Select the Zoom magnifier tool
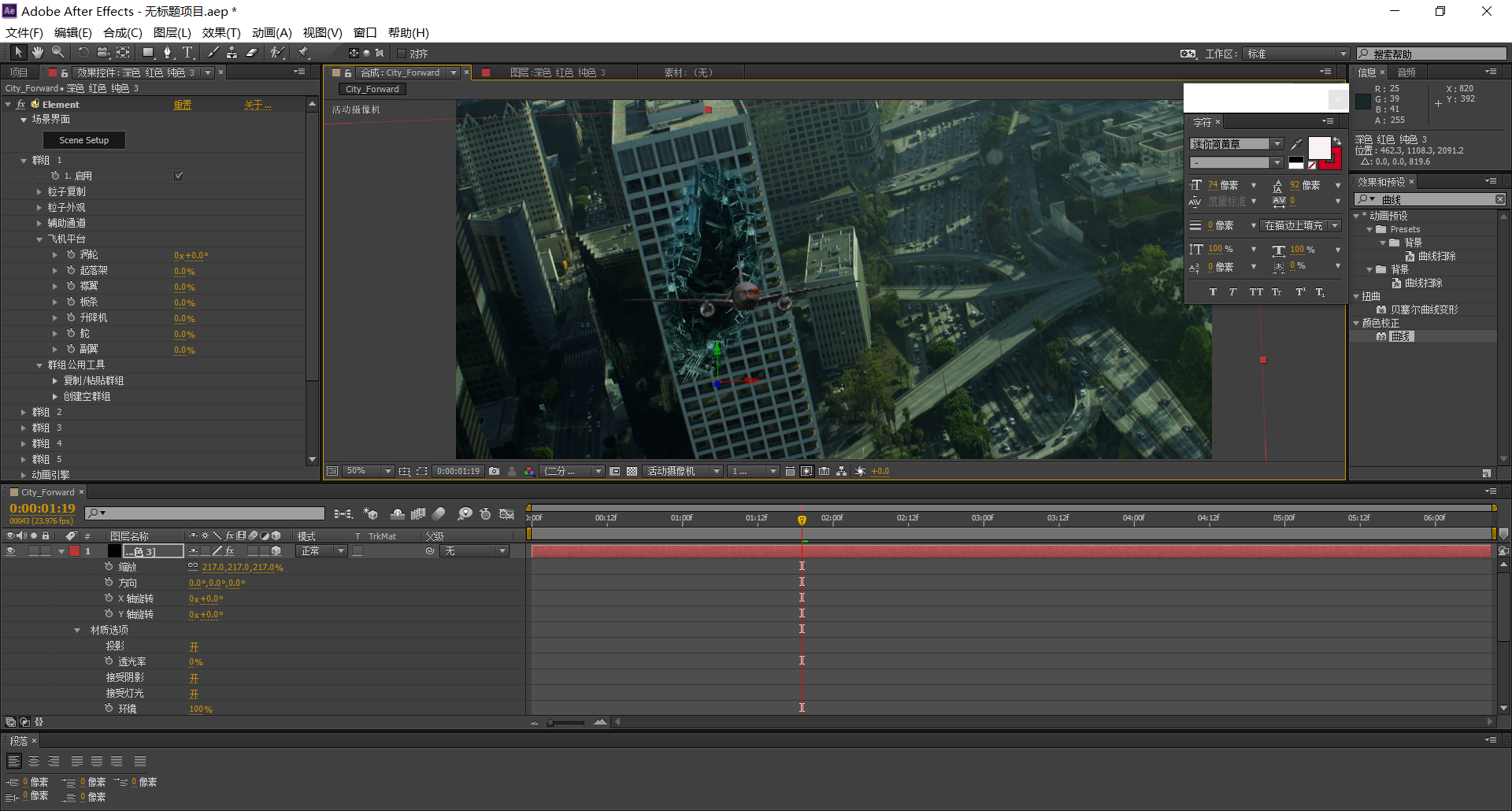The image size is (1512, 811). 57,52
